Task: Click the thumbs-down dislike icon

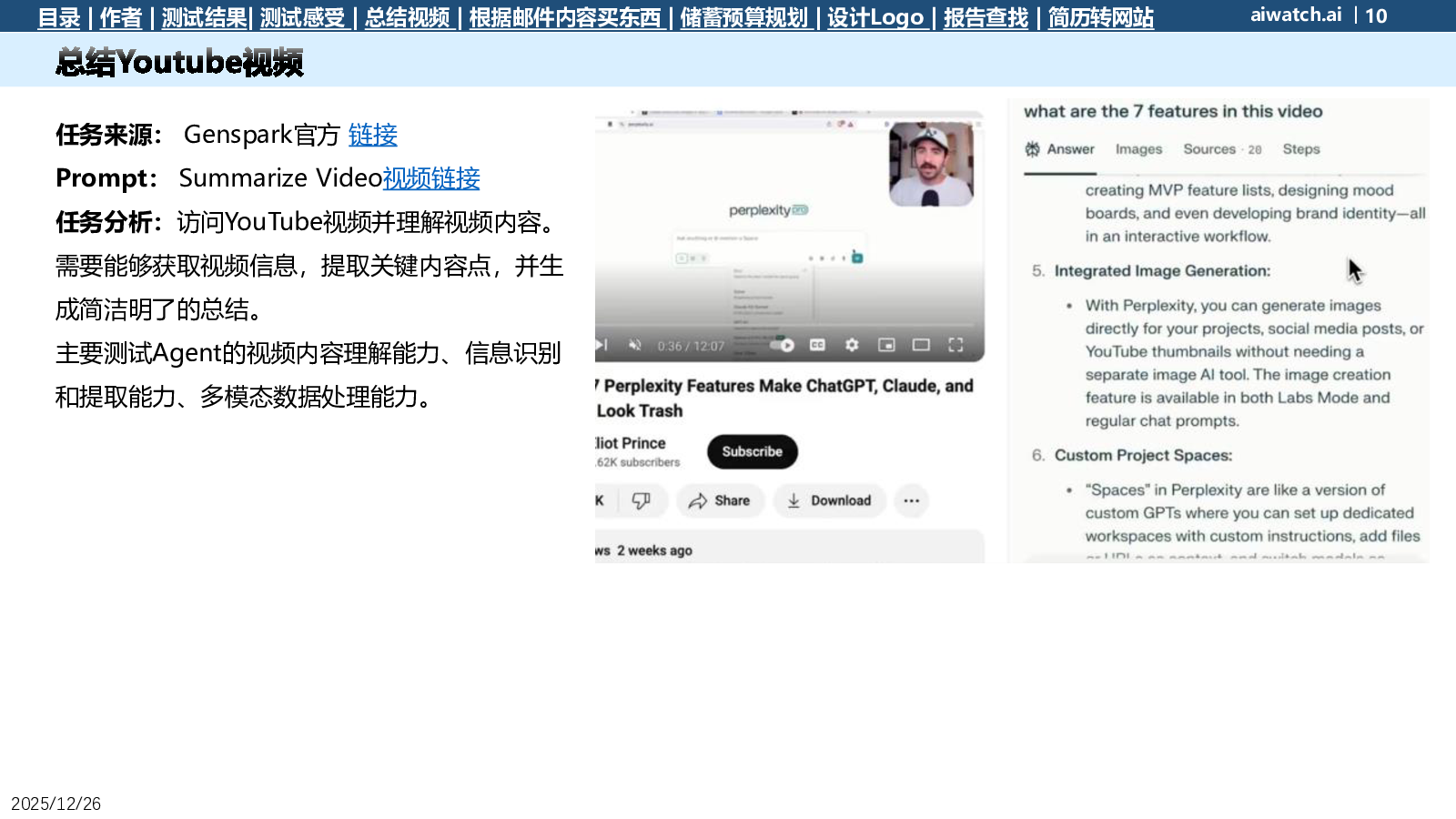Action: (x=642, y=500)
